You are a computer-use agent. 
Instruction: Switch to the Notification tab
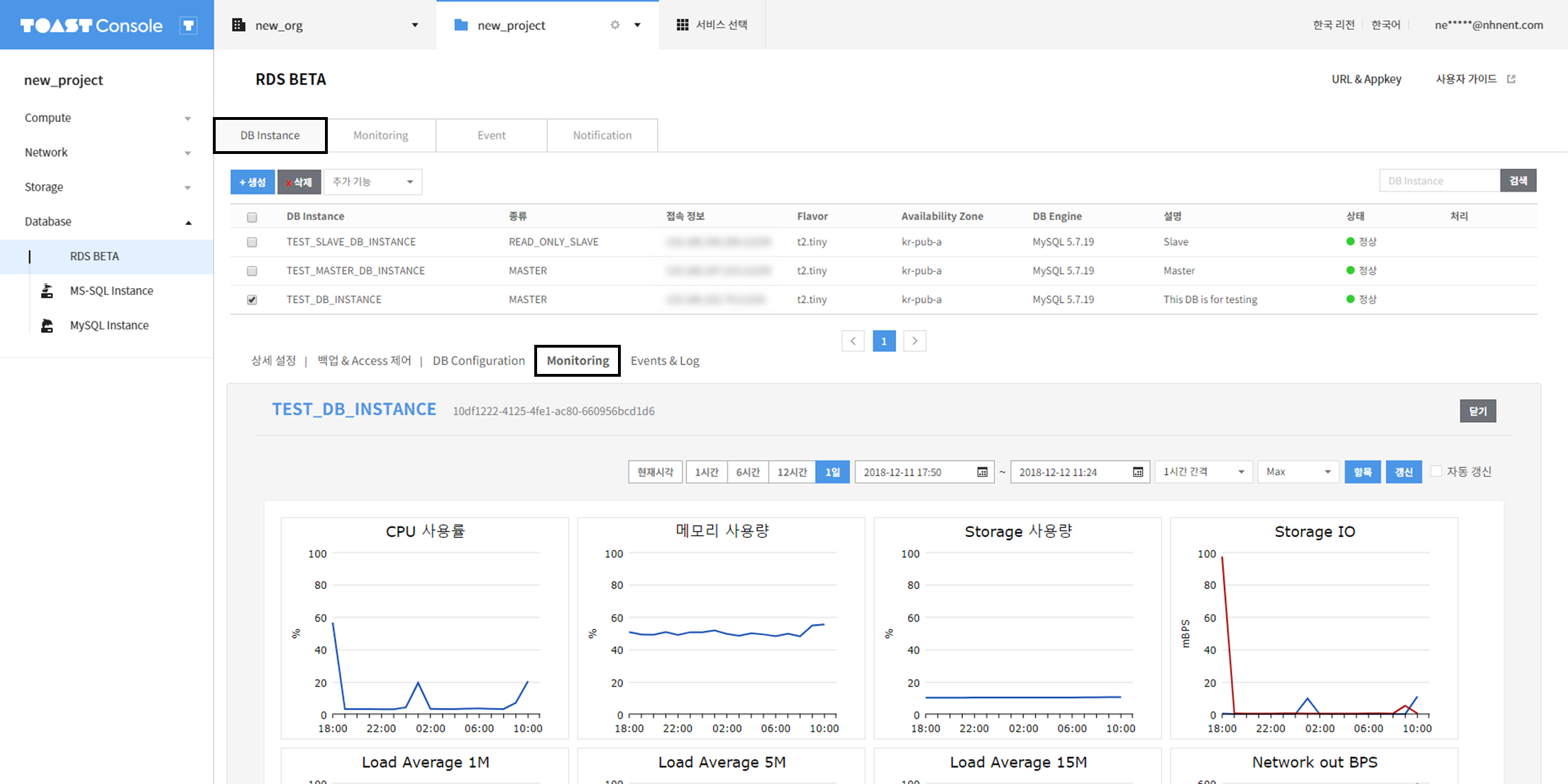[602, 136]
